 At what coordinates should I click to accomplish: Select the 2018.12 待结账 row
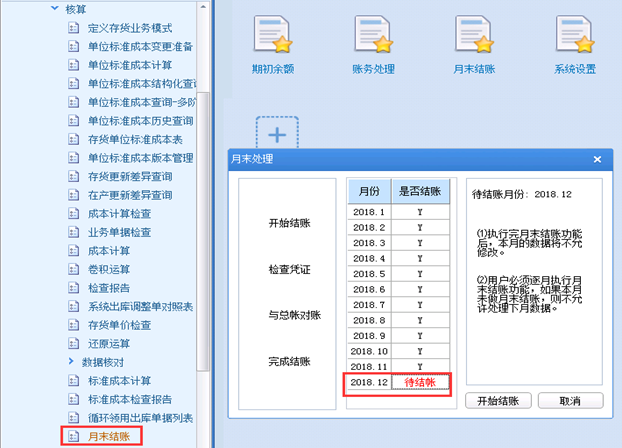coord(398,383)
